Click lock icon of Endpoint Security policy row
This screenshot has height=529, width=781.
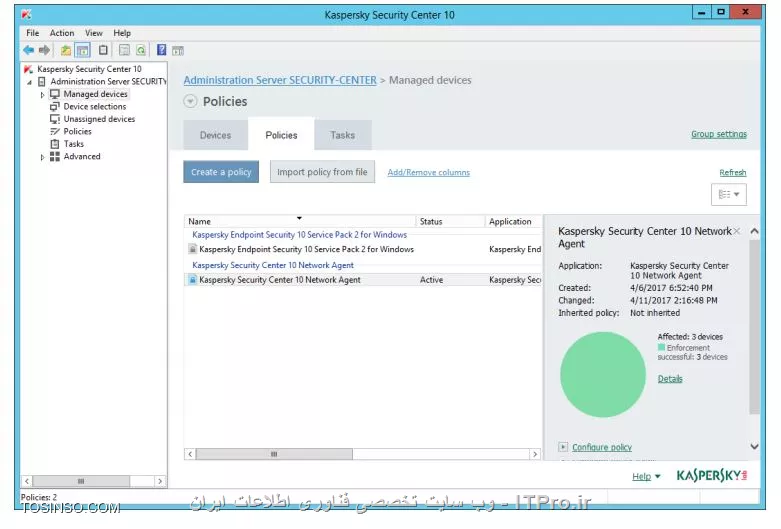[x=192, y=249]
